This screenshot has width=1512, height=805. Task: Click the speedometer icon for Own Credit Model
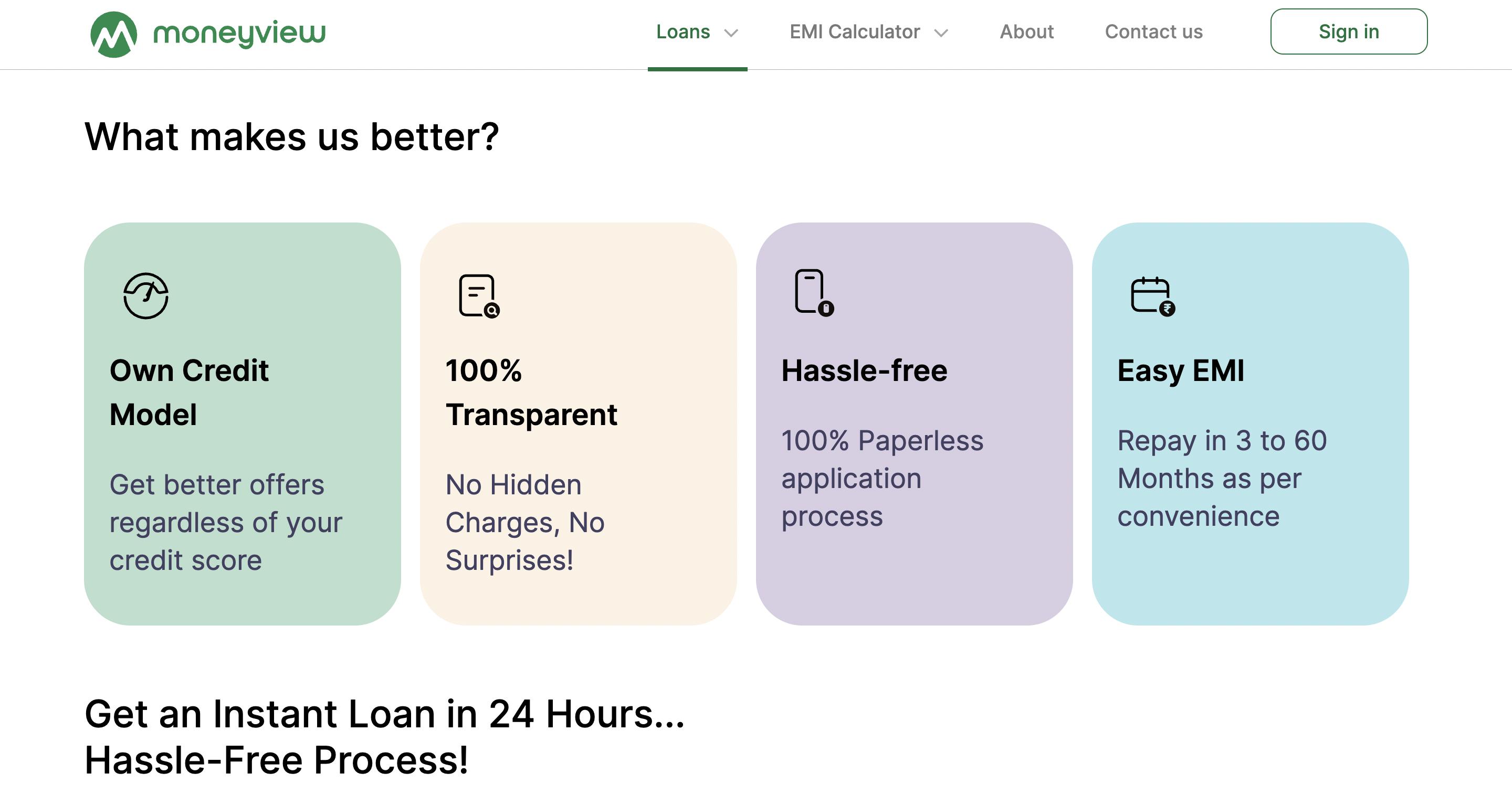tap(146, 296)
